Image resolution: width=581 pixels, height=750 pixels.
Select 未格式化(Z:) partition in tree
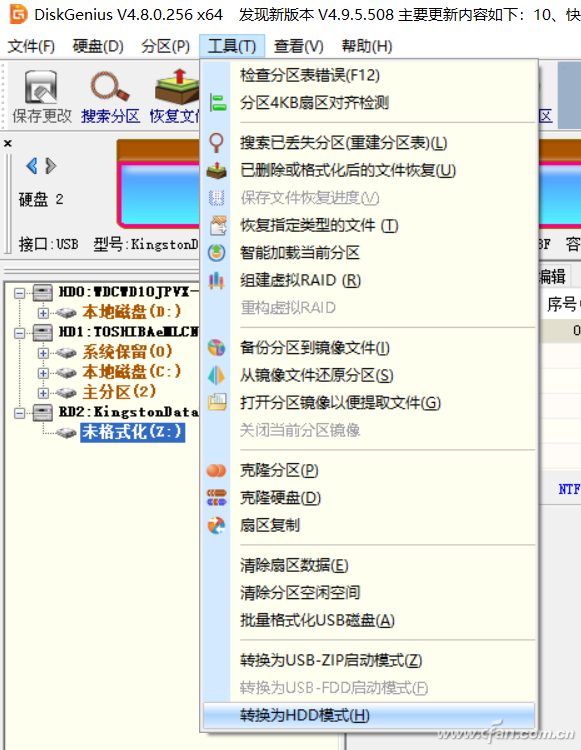point(132,432)
